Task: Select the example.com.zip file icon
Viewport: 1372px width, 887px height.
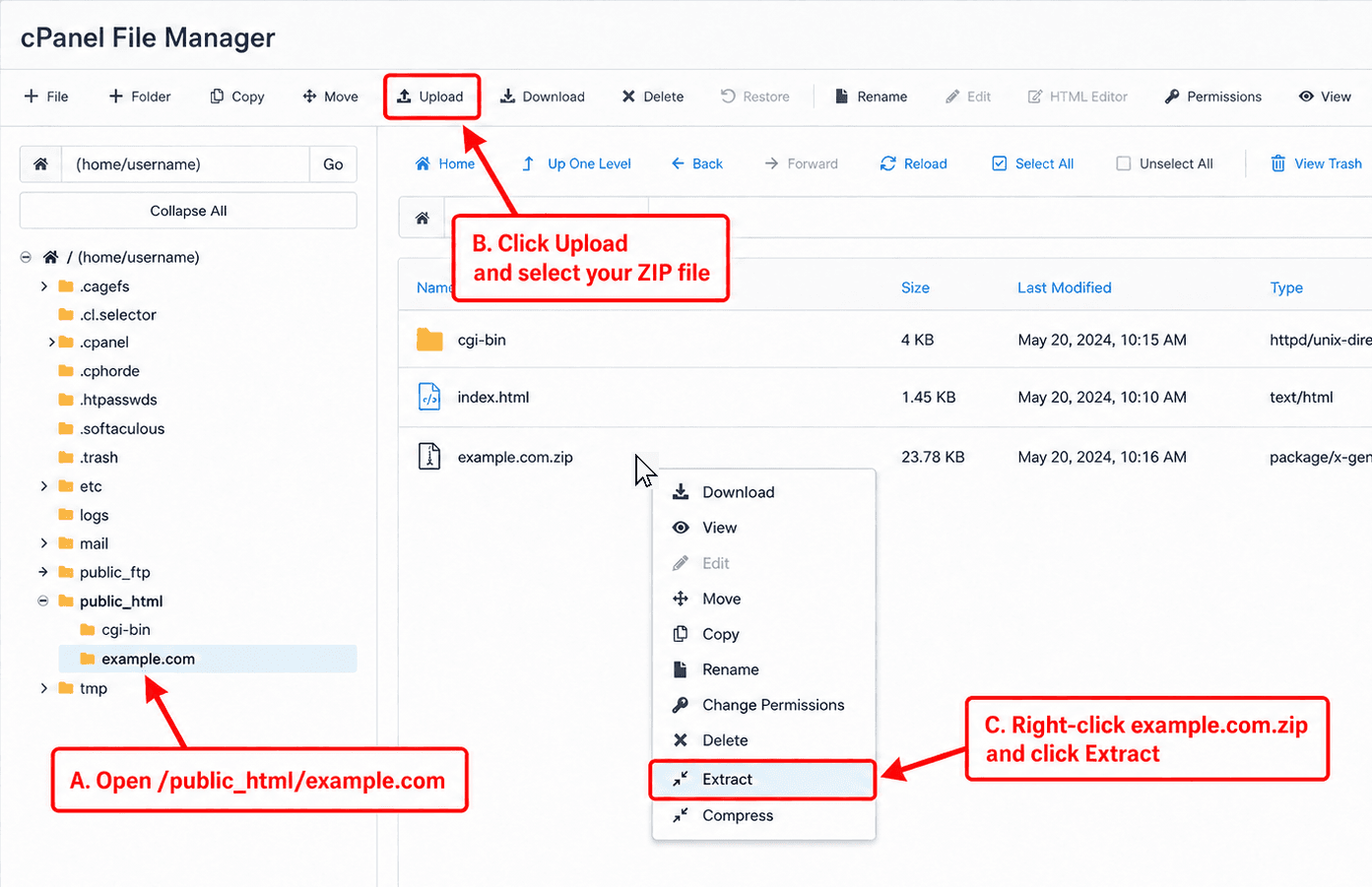Action: 429,457
